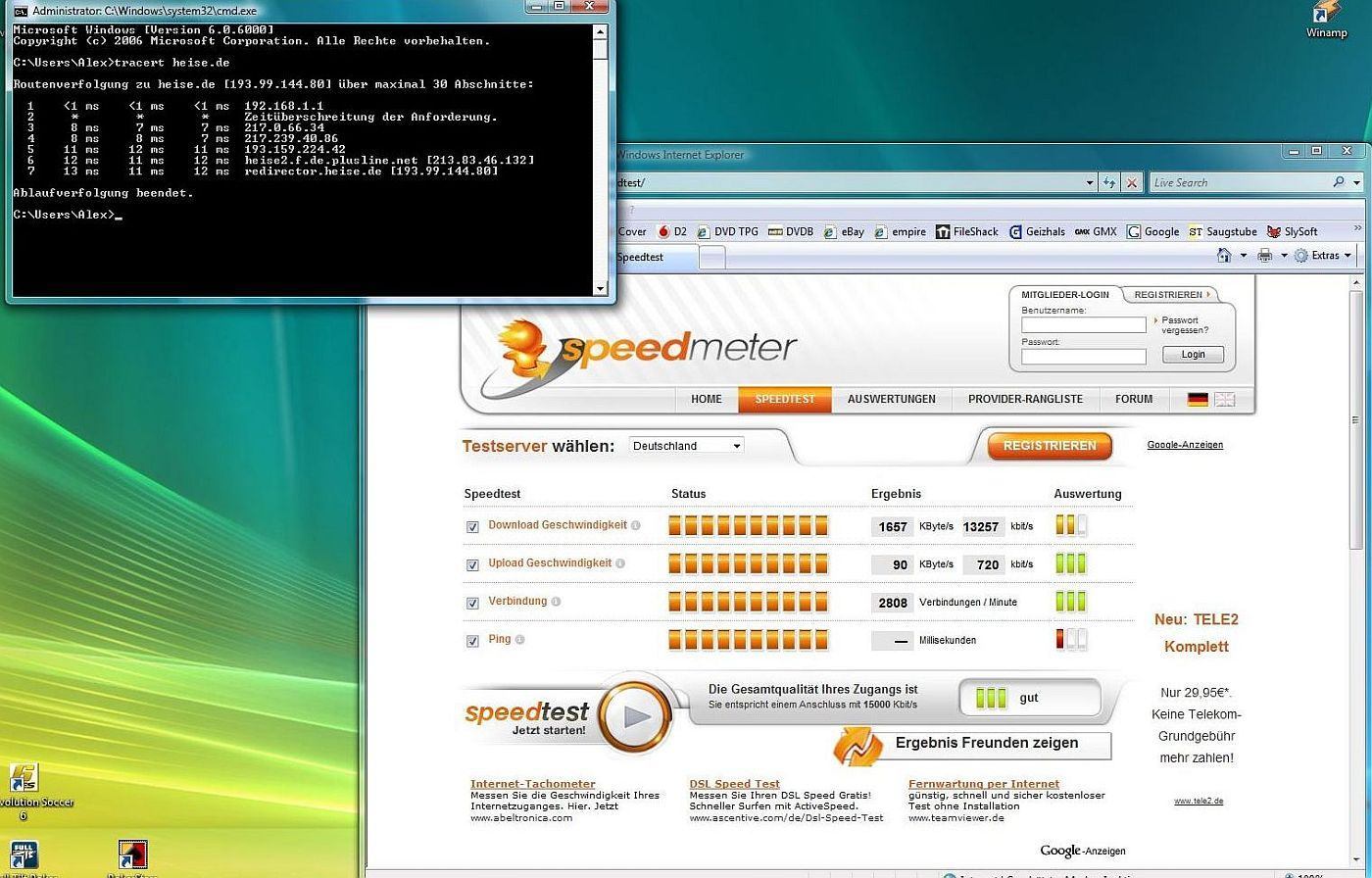Viewport: 1372px width, 878px height.
Task: Open the empire favorites link
Action: click(900, 231)
